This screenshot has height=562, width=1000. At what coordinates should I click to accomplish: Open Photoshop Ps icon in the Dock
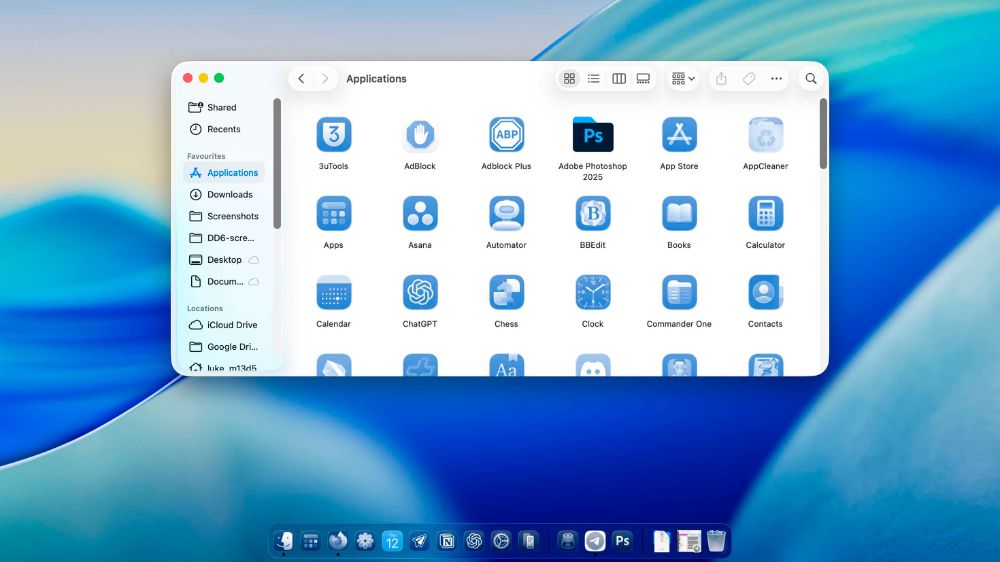[622, 541]
